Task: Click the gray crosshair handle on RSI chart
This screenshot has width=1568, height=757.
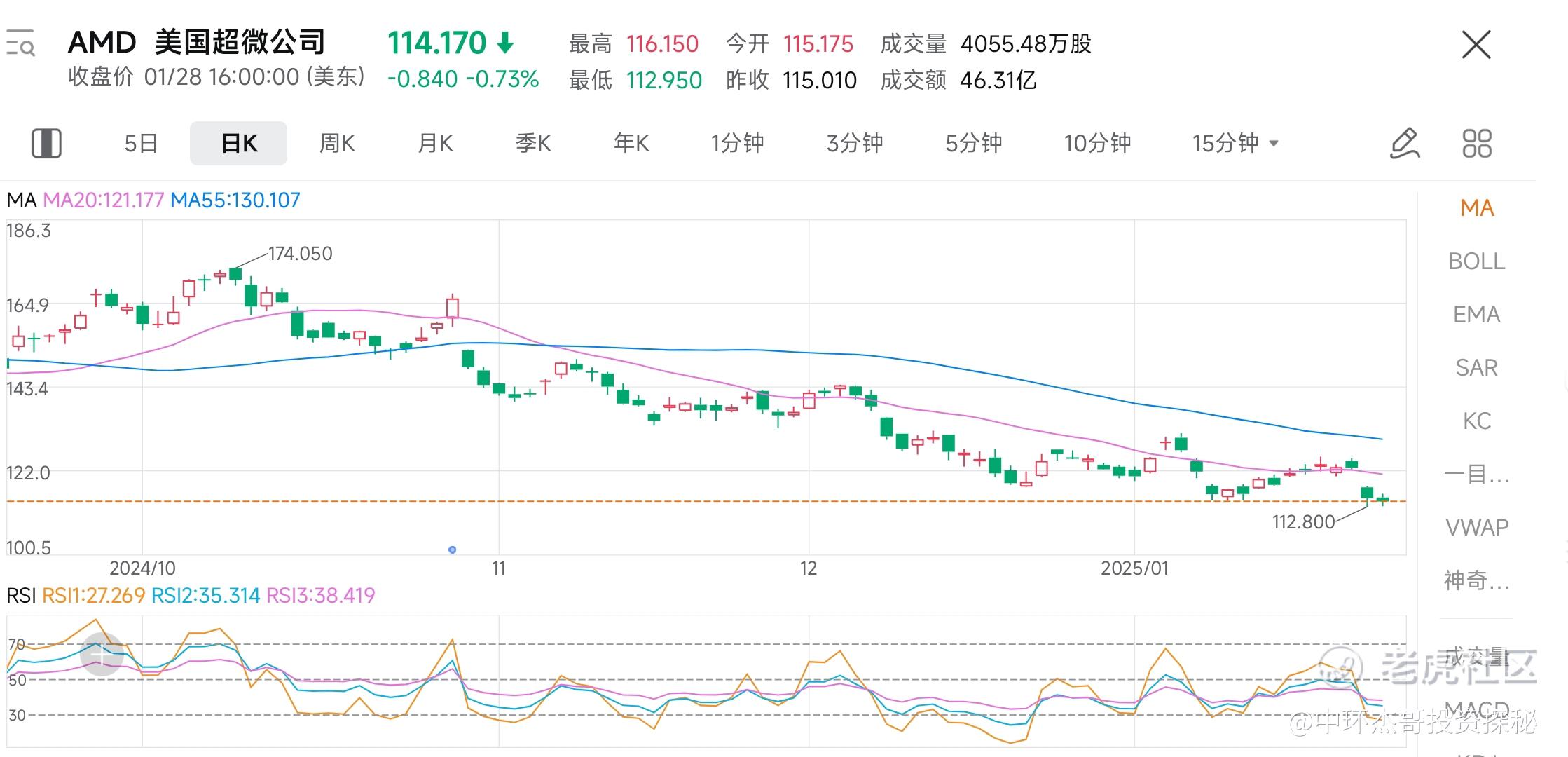Action: pos(102,655)
